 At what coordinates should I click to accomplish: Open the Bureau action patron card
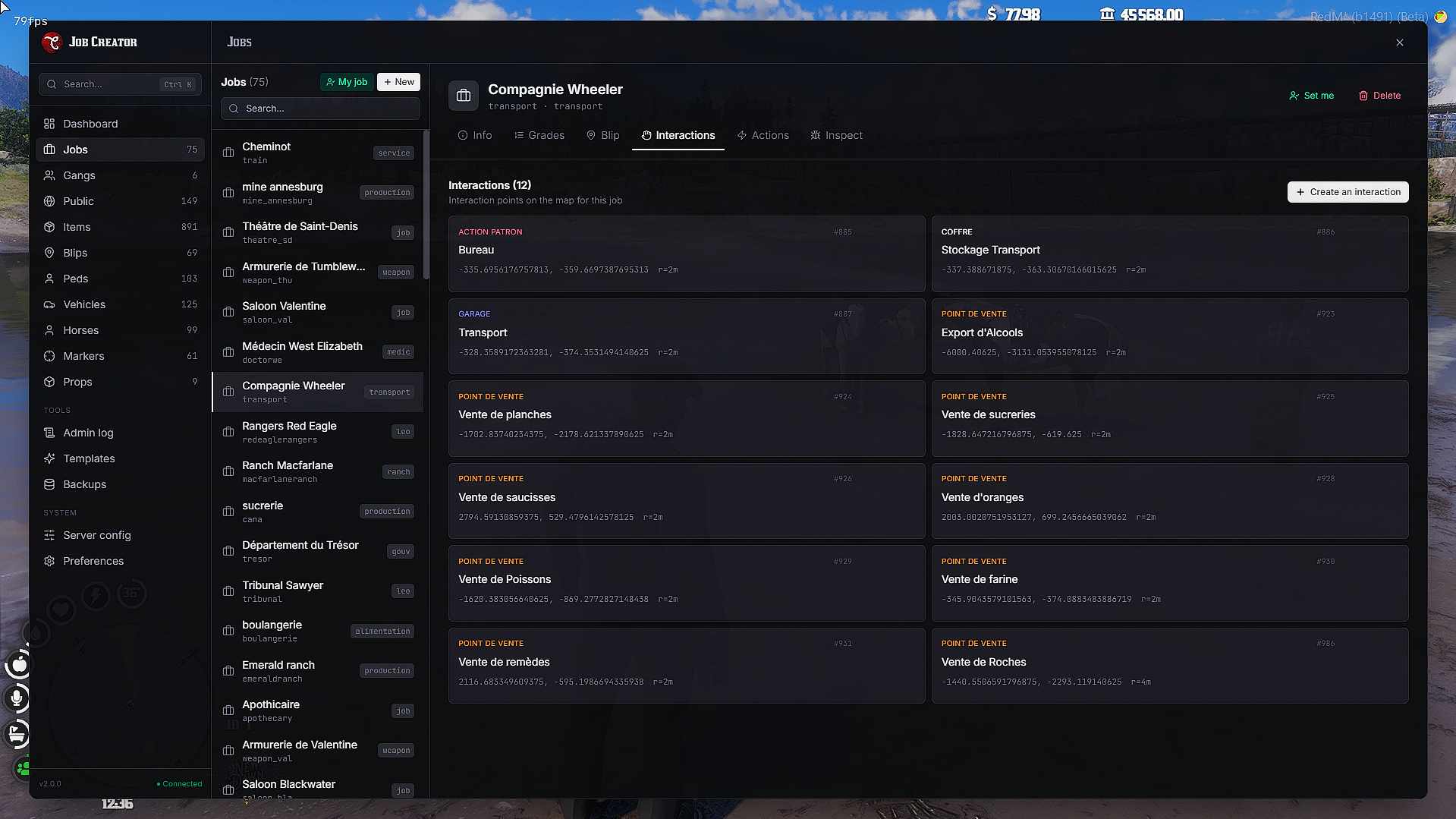687,254
